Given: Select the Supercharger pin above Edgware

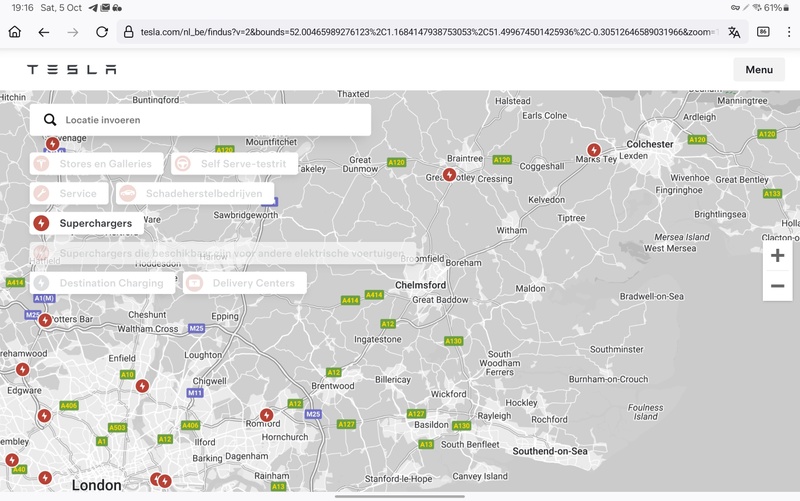Looking at the screenshot, I should (22, 369).
